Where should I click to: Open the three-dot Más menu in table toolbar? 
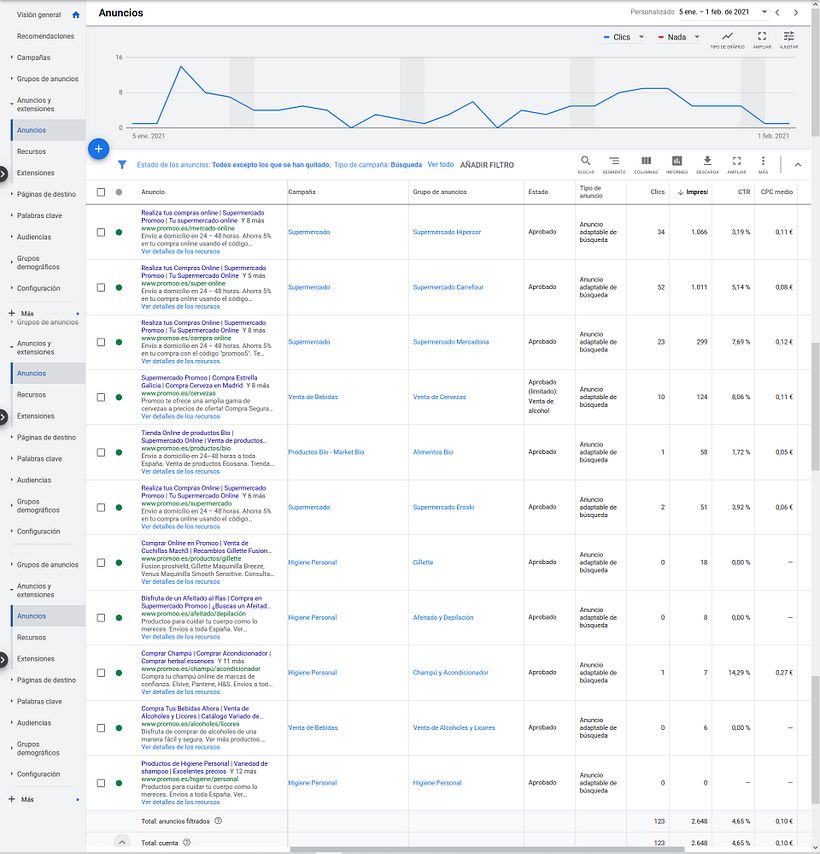point(763,161)
